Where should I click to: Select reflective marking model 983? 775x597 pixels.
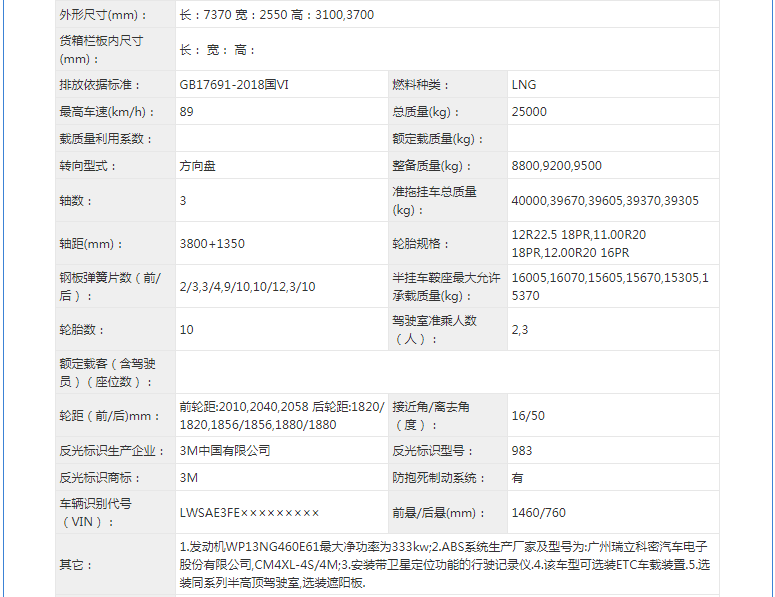(x=522, y=451)
